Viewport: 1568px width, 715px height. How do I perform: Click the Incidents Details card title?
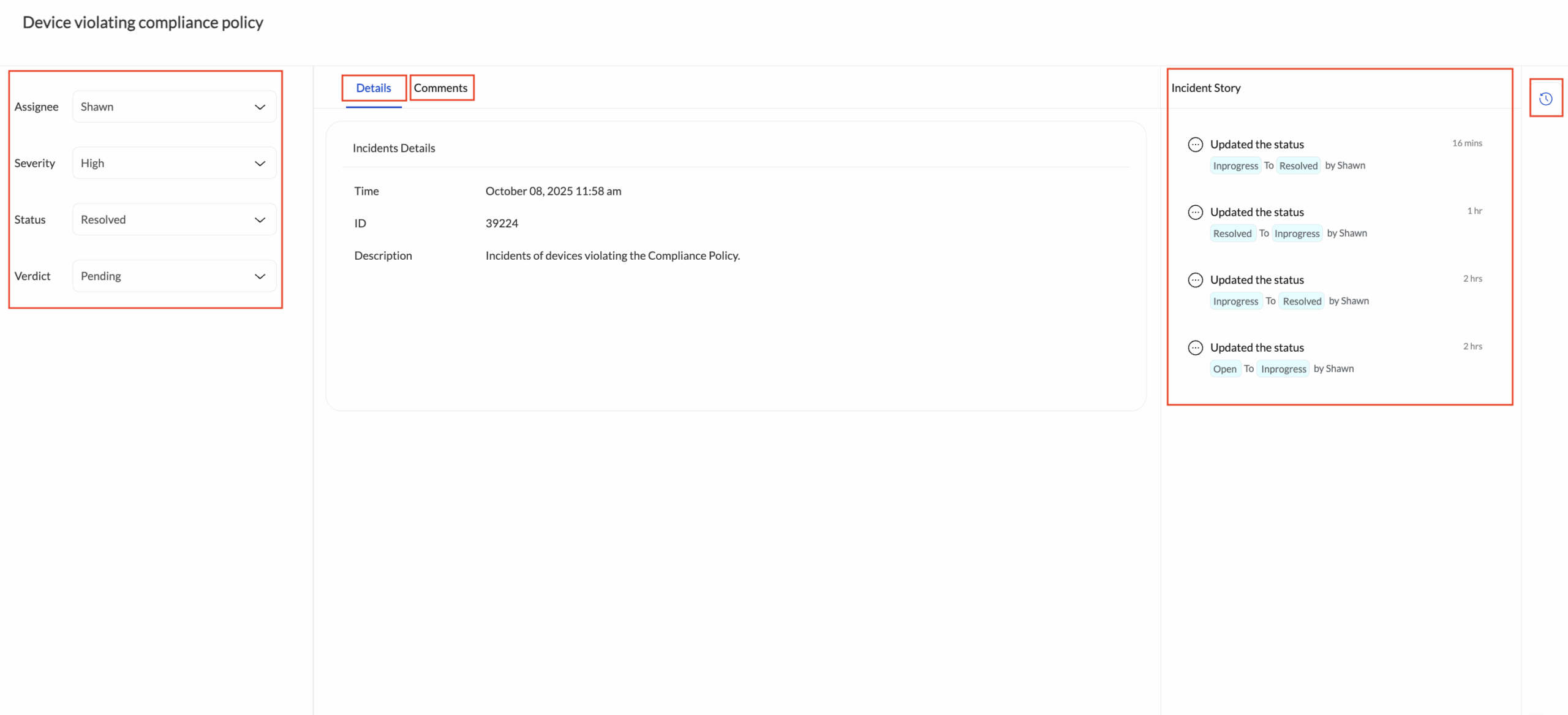click(x=394, y=148)
